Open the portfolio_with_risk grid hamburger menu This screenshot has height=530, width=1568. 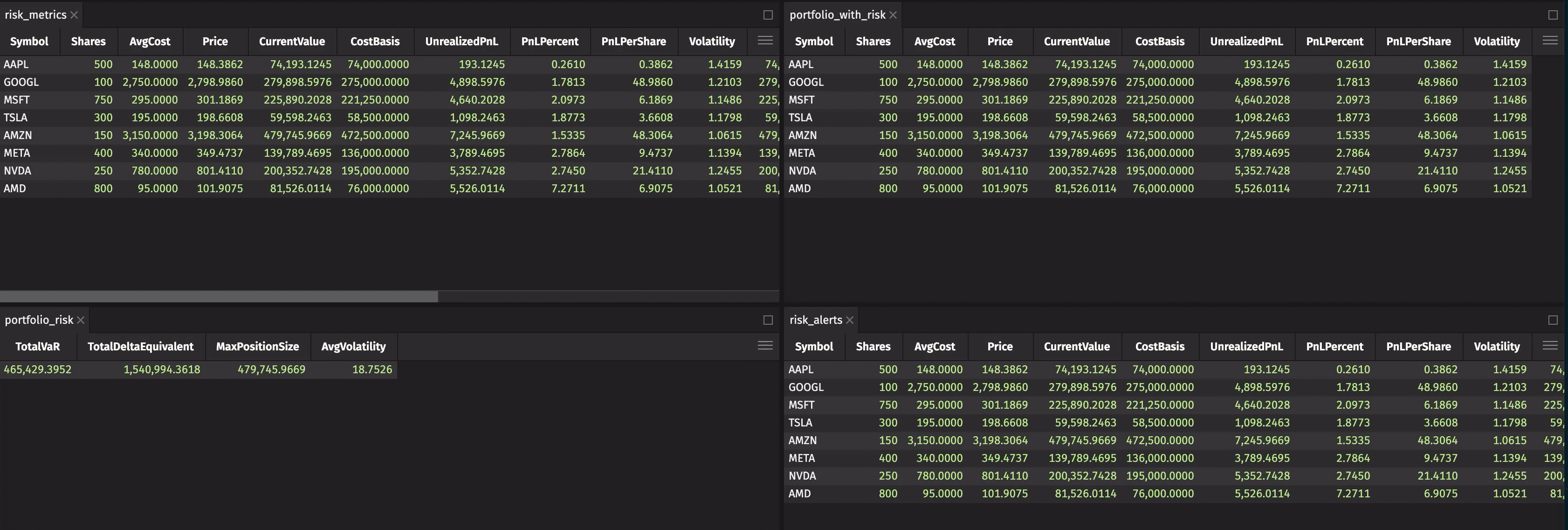point(1550,42)
